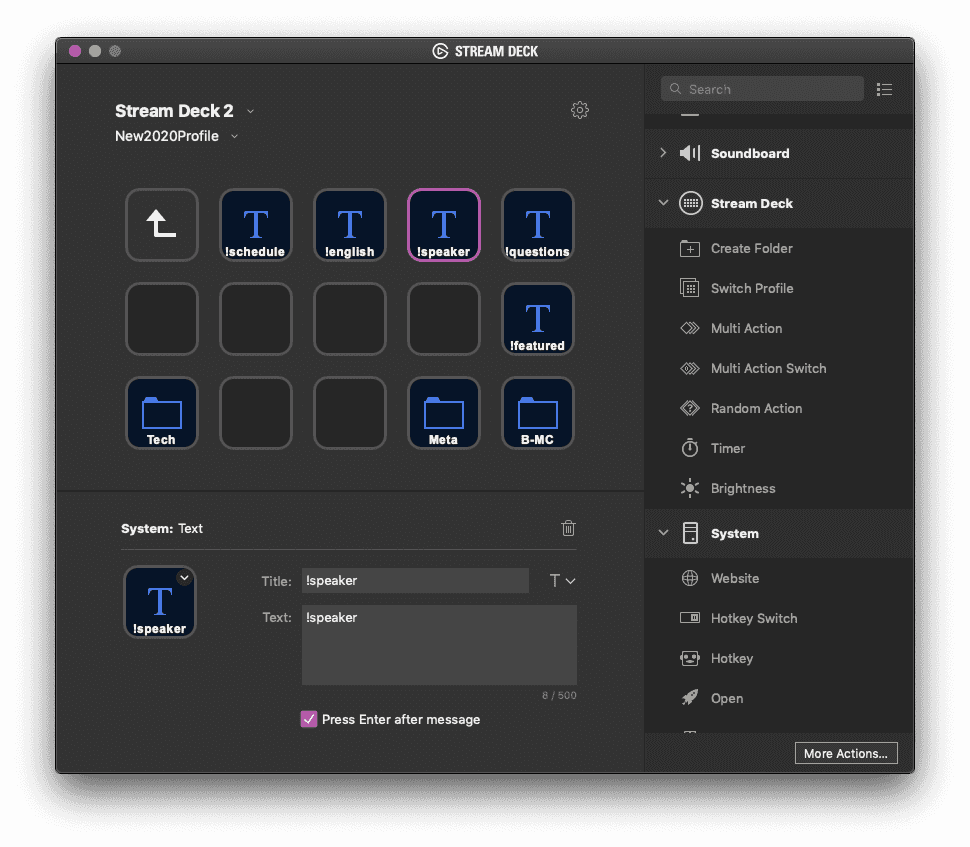Open the Stream Deck 2 device dropdown
This screenshot has width=970, height=847.
pyautogui.click(x=251, y=111)
